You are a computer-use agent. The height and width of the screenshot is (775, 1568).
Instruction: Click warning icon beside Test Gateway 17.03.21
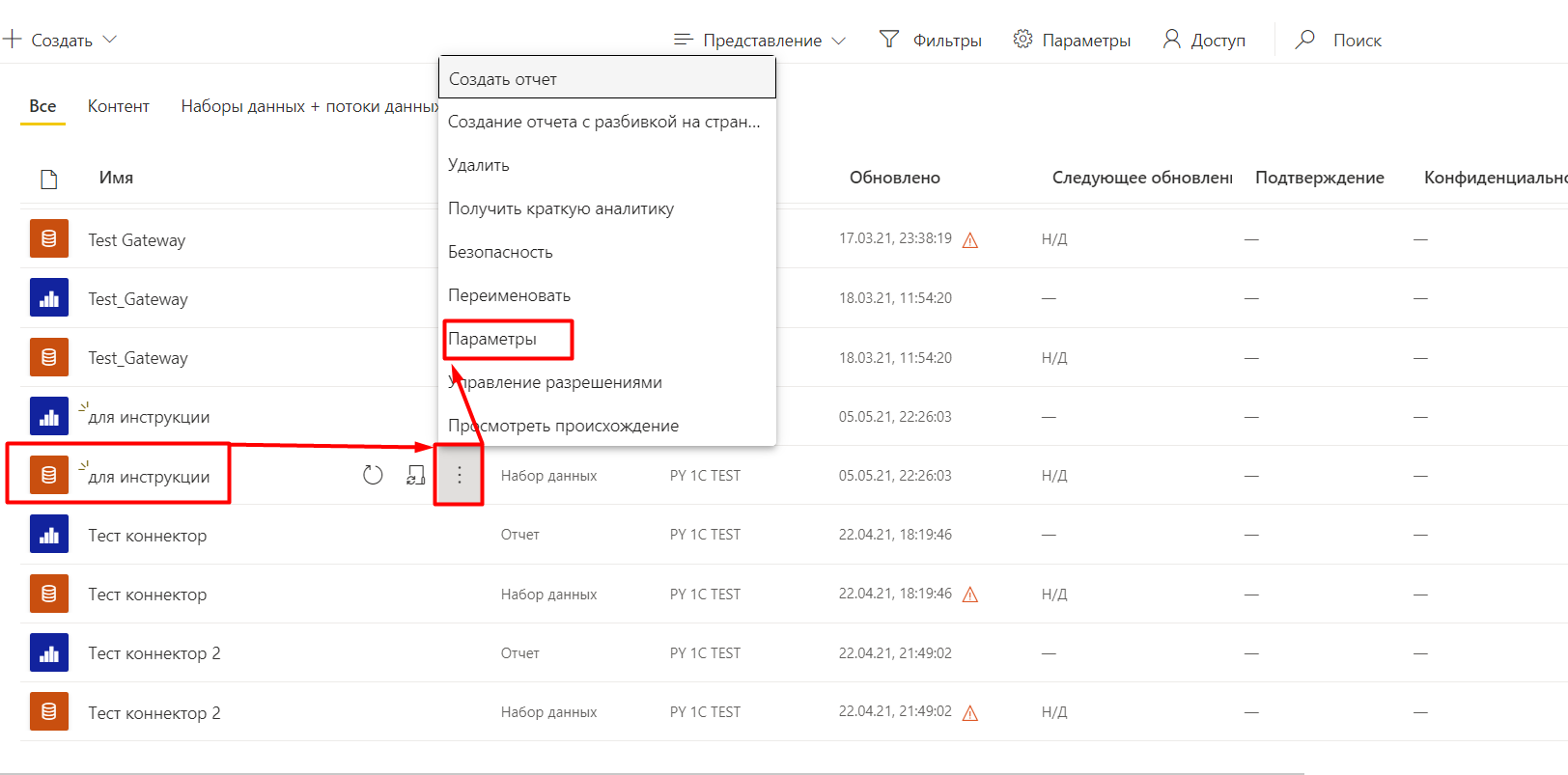(970, 240)
